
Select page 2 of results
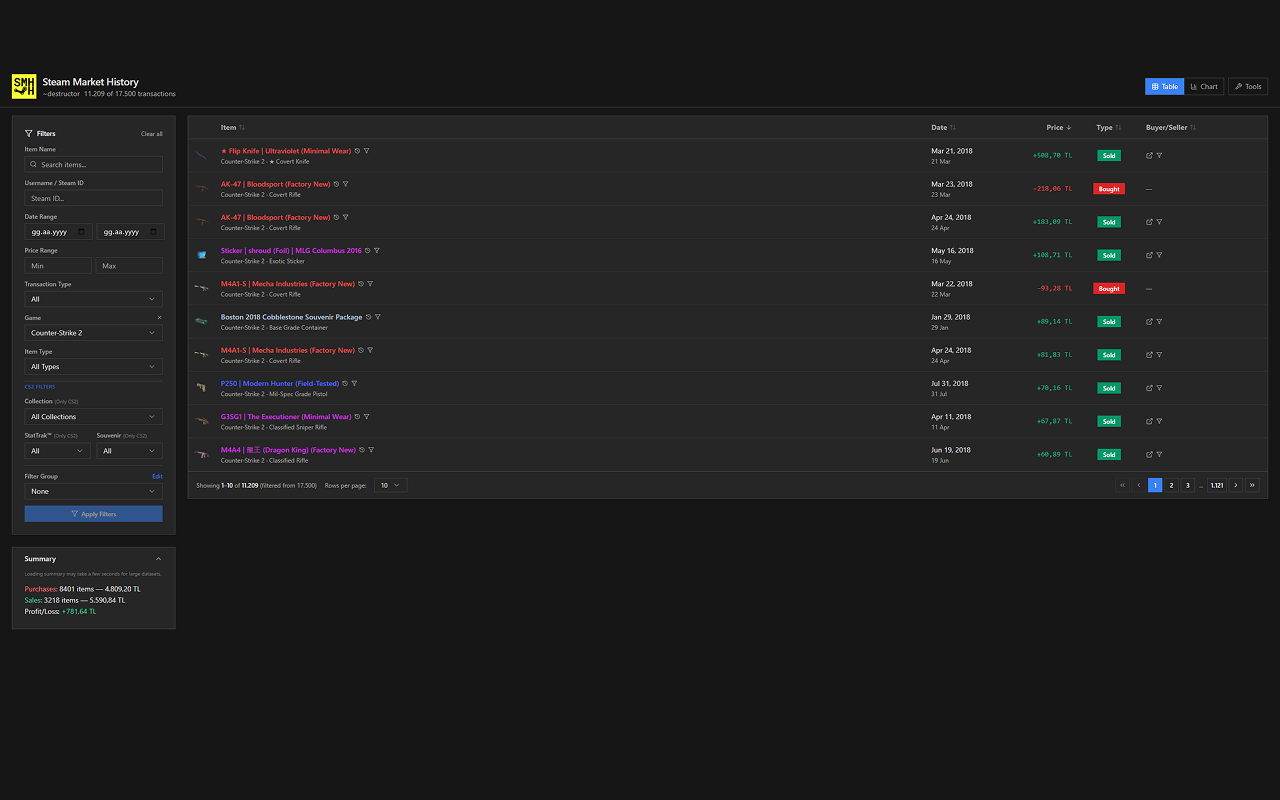[1171, 484]
